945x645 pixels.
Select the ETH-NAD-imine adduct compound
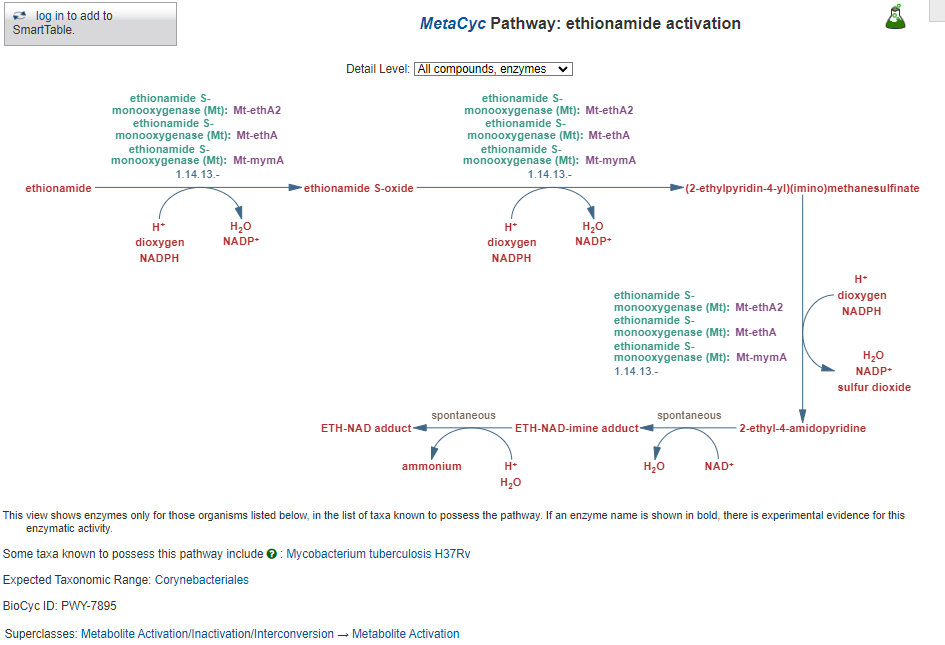coord(576,429)
